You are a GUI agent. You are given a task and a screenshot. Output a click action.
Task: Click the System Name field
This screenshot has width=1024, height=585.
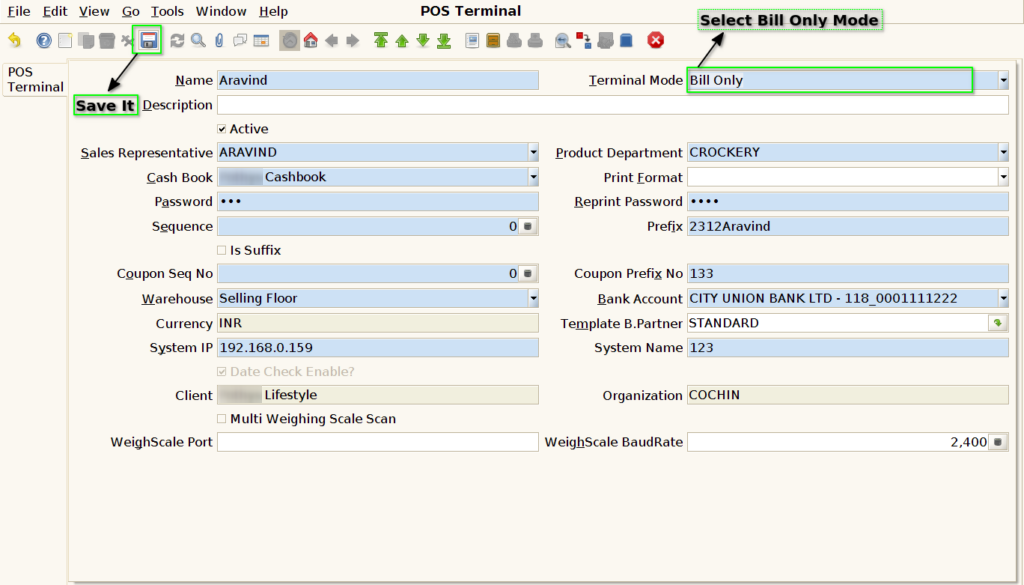point(848,348)
